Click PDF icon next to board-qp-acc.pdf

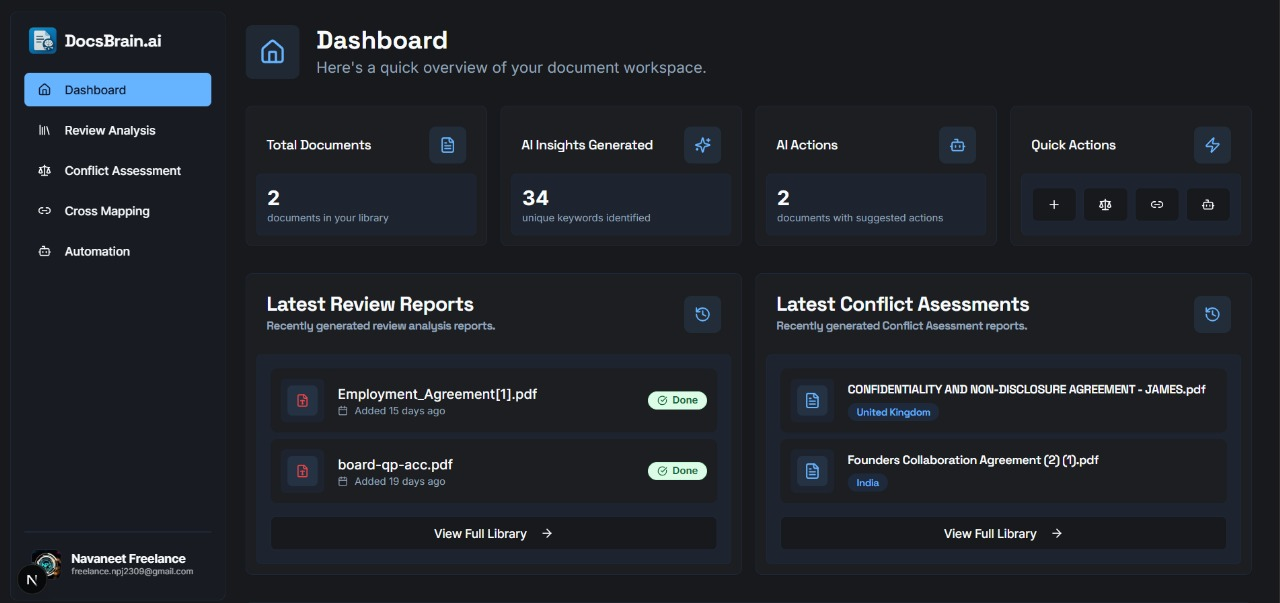coord(302,471)
